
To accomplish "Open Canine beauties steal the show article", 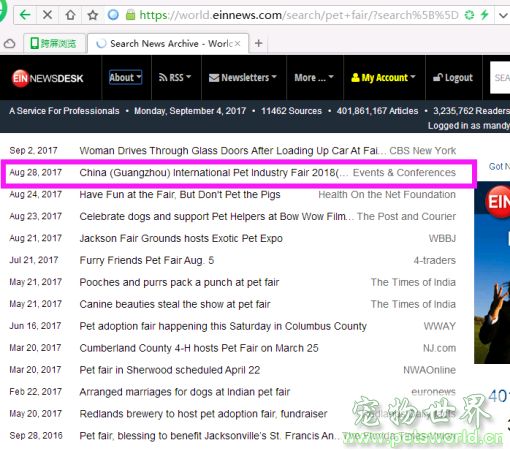I will pos(175,304).
